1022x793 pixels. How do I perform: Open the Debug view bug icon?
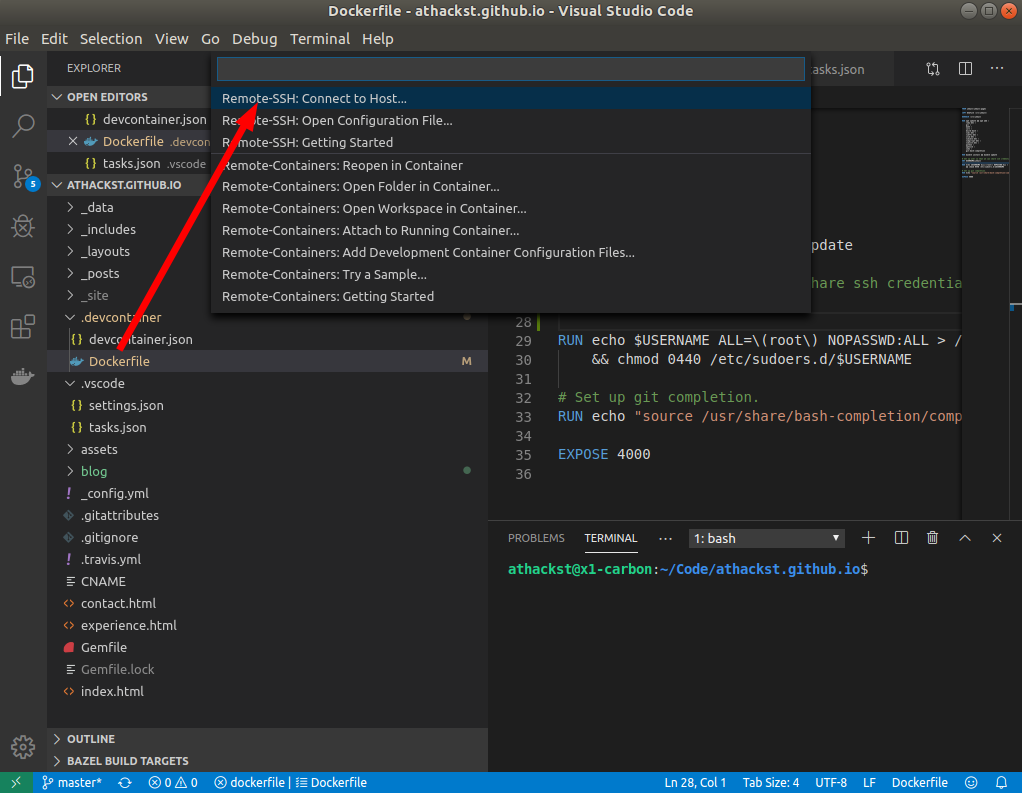click(23, 226)
